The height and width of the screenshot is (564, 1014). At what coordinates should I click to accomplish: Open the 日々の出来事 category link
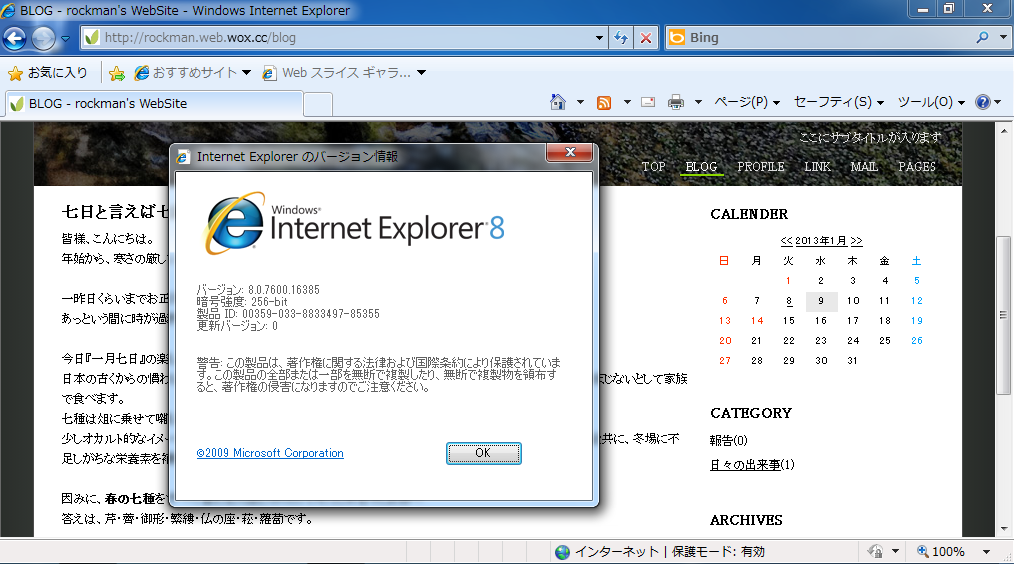(745, 465)
